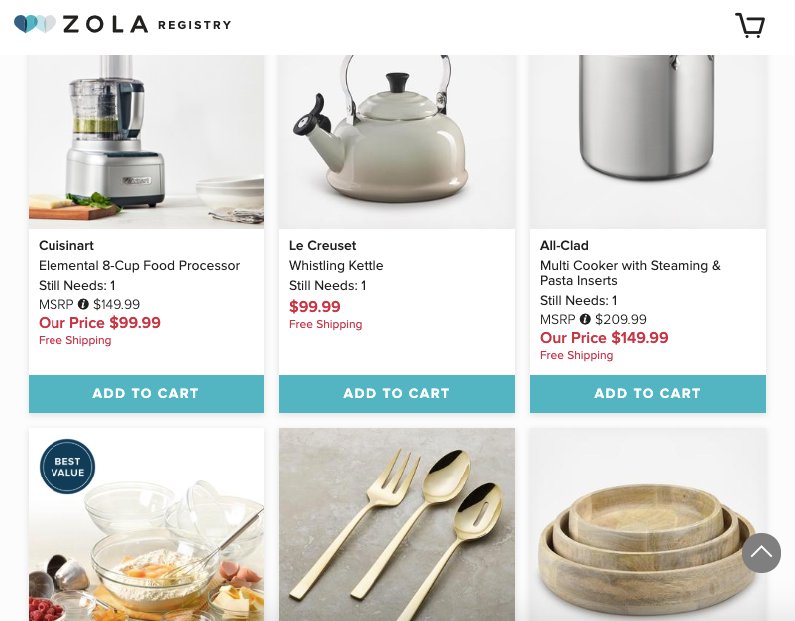This screenshot has width=795, height=621.
Task: Open the gold serving utensils image
Action: click(x=396, y=525)
